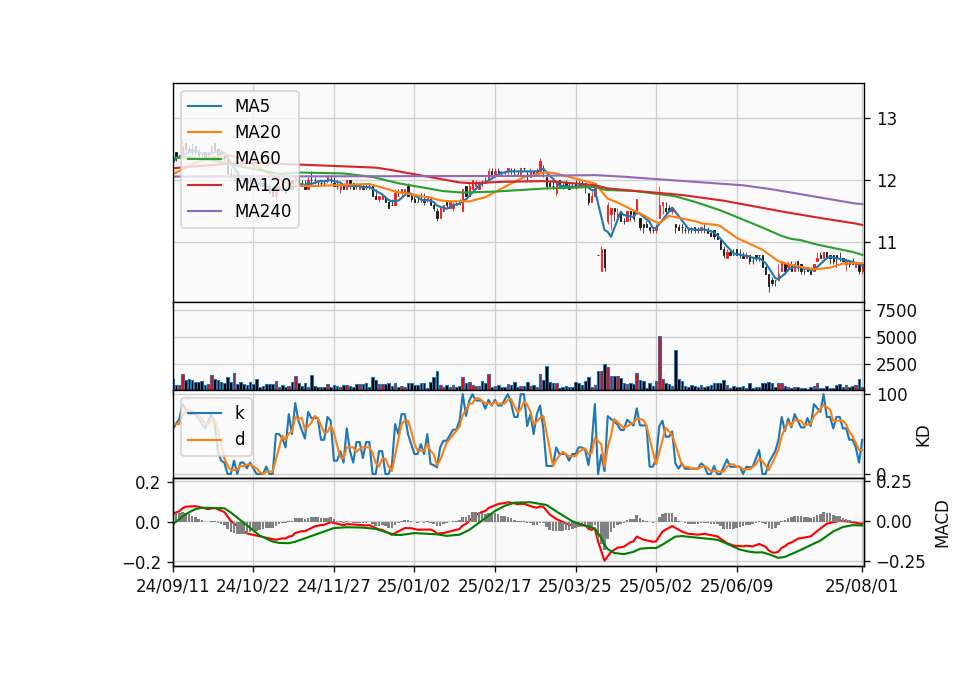The width and height of the screenshot is (960, 690).
Task: Click the 25/05/02 date axis label
Action: [x=656, y=586]
